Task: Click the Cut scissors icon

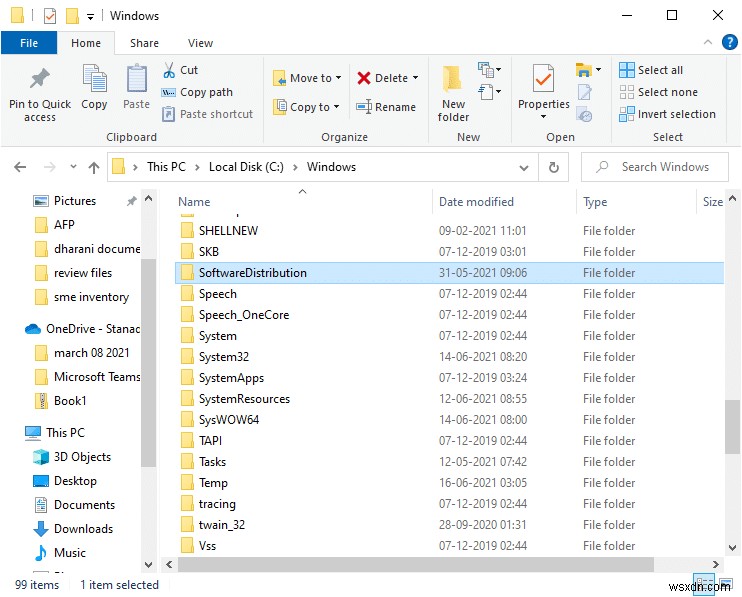Action: tap(169, 70)
